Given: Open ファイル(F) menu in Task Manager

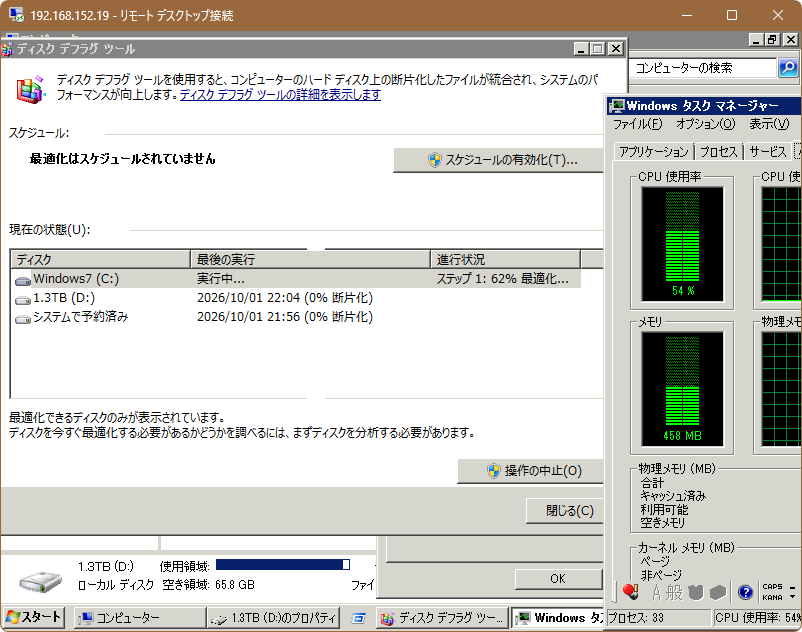Looking at the screenshot, I should [637, 124].
